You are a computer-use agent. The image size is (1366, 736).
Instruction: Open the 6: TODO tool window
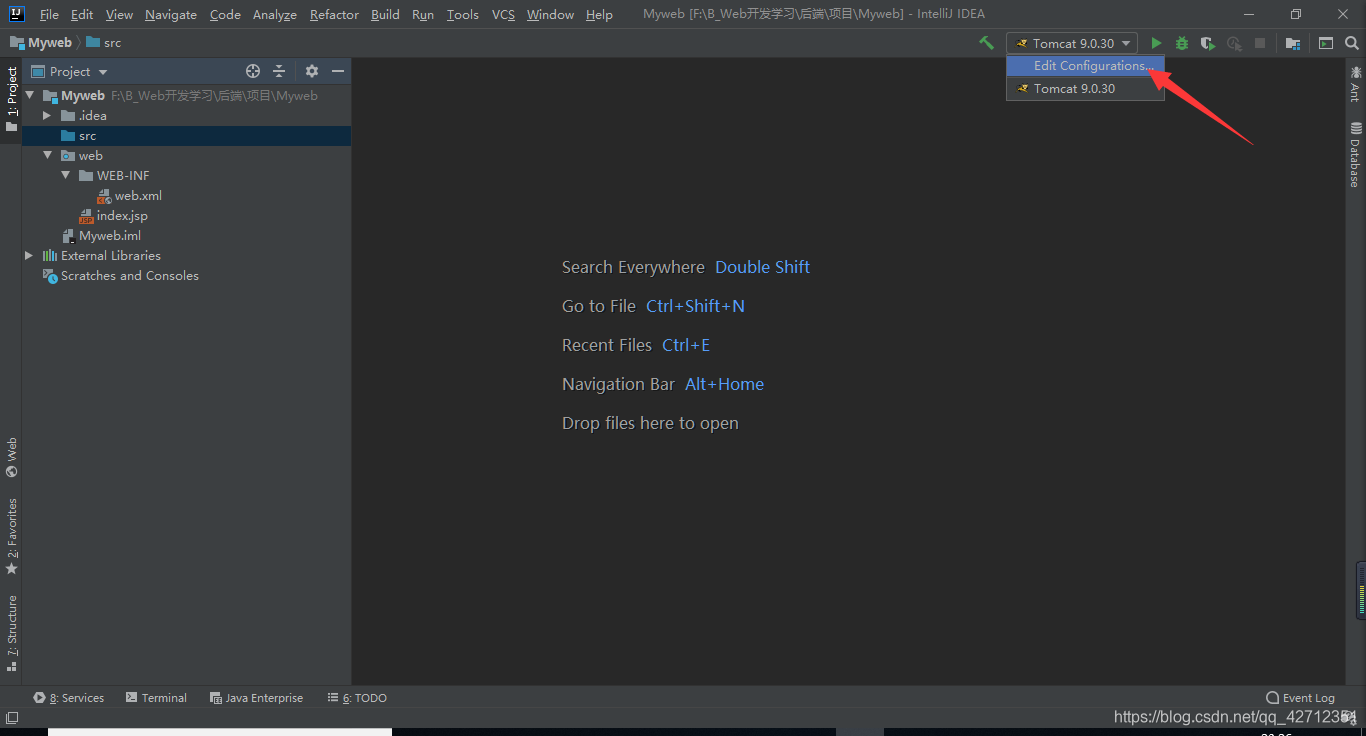click(x=357, y=698)
